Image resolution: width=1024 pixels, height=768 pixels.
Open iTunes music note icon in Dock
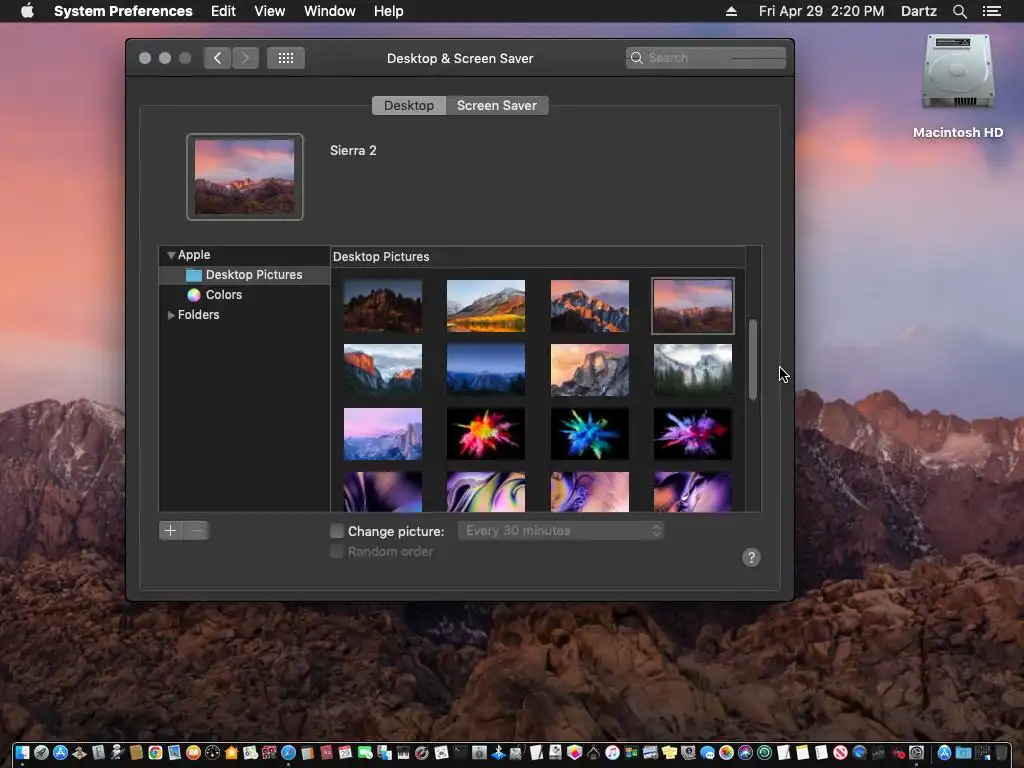point(613,752)
